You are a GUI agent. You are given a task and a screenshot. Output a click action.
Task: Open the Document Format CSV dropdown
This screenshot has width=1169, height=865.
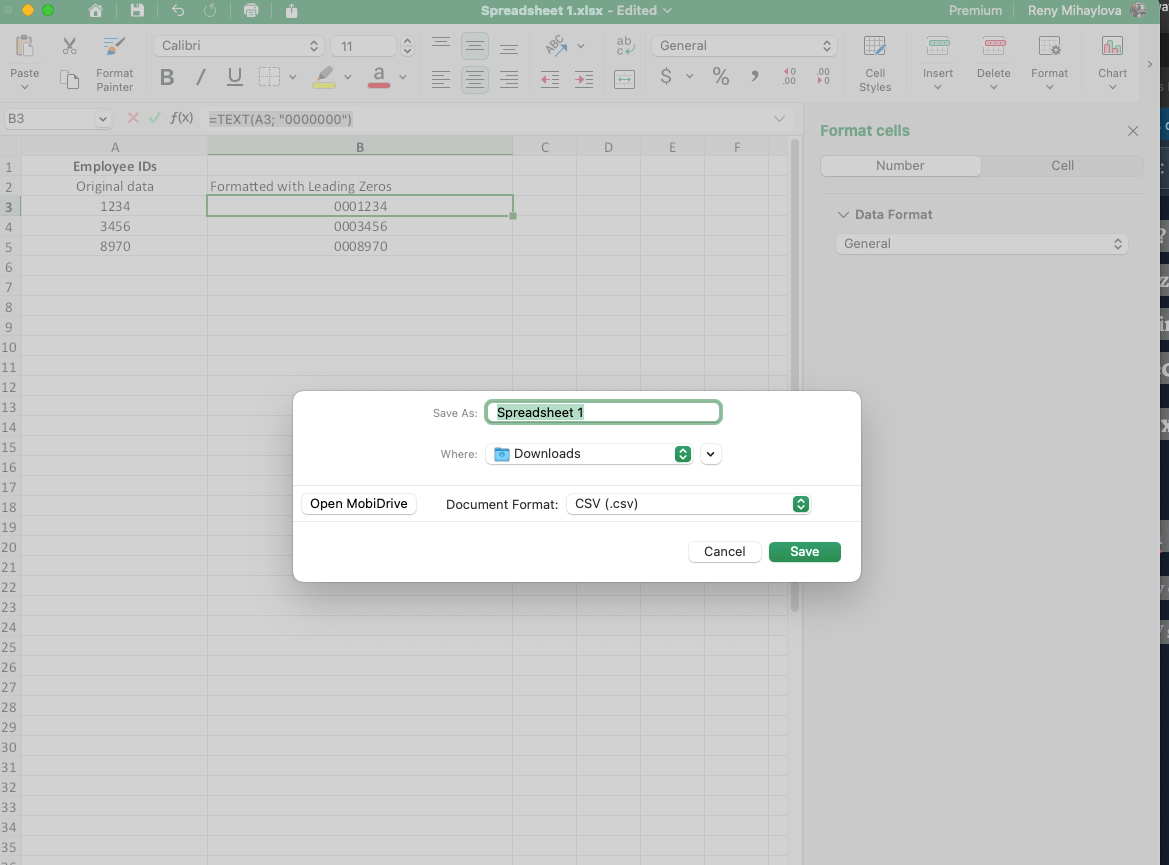click(x=688, y=504)
